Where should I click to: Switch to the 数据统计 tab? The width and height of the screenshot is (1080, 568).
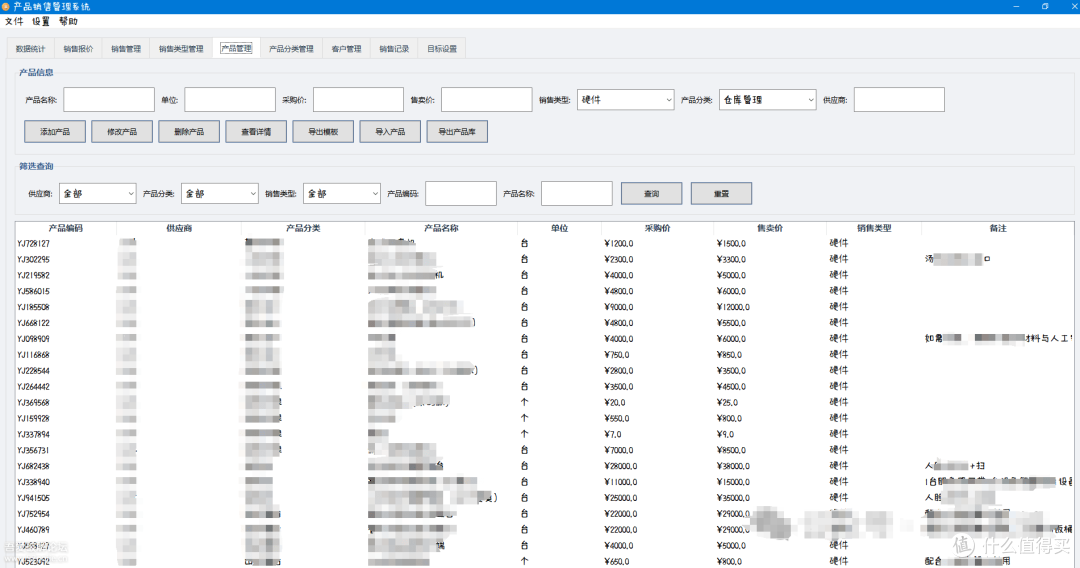click(x=30, y=49)
